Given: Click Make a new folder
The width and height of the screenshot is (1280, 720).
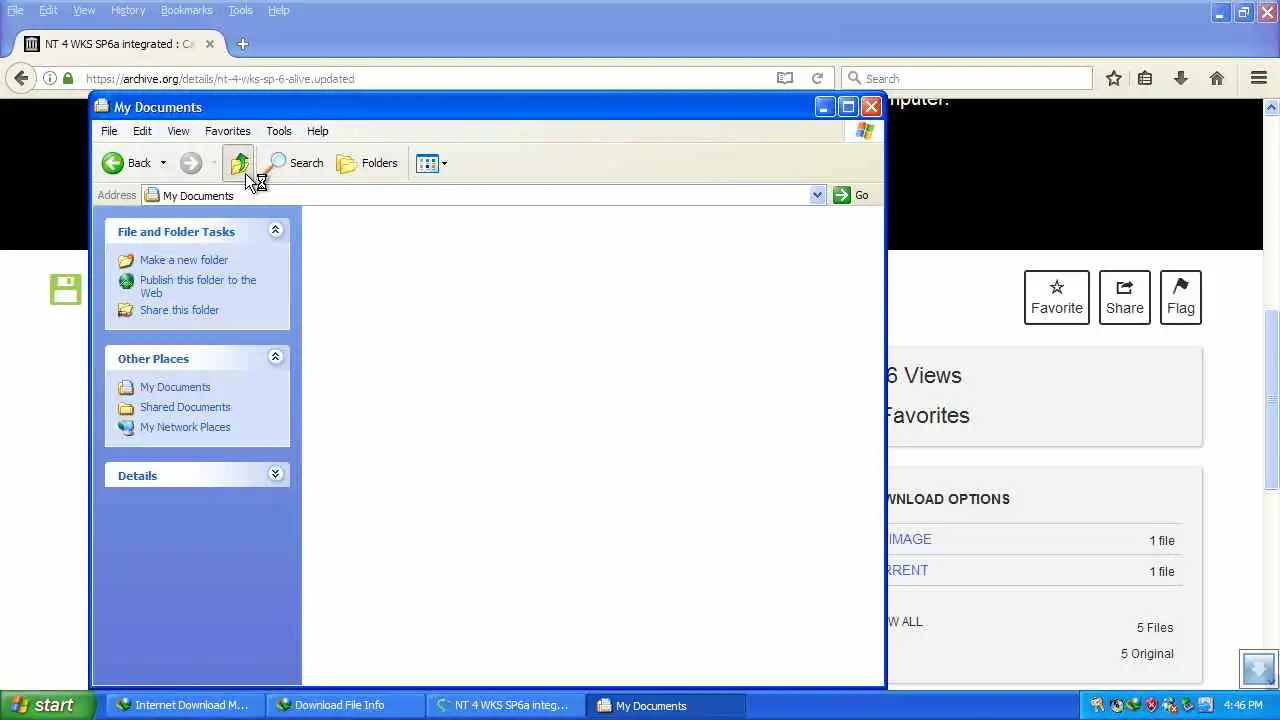Looking at the screenshot, I should point(184,260).
